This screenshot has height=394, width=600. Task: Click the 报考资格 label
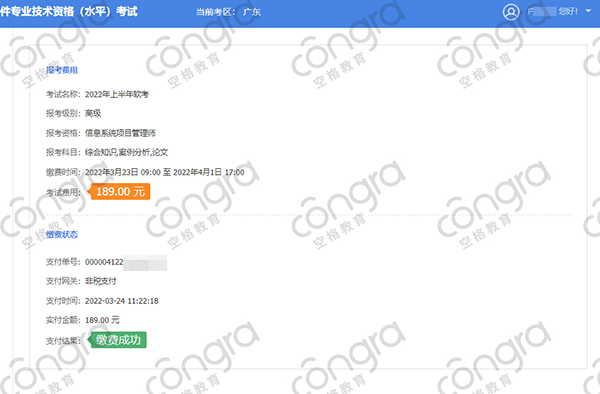63,133
